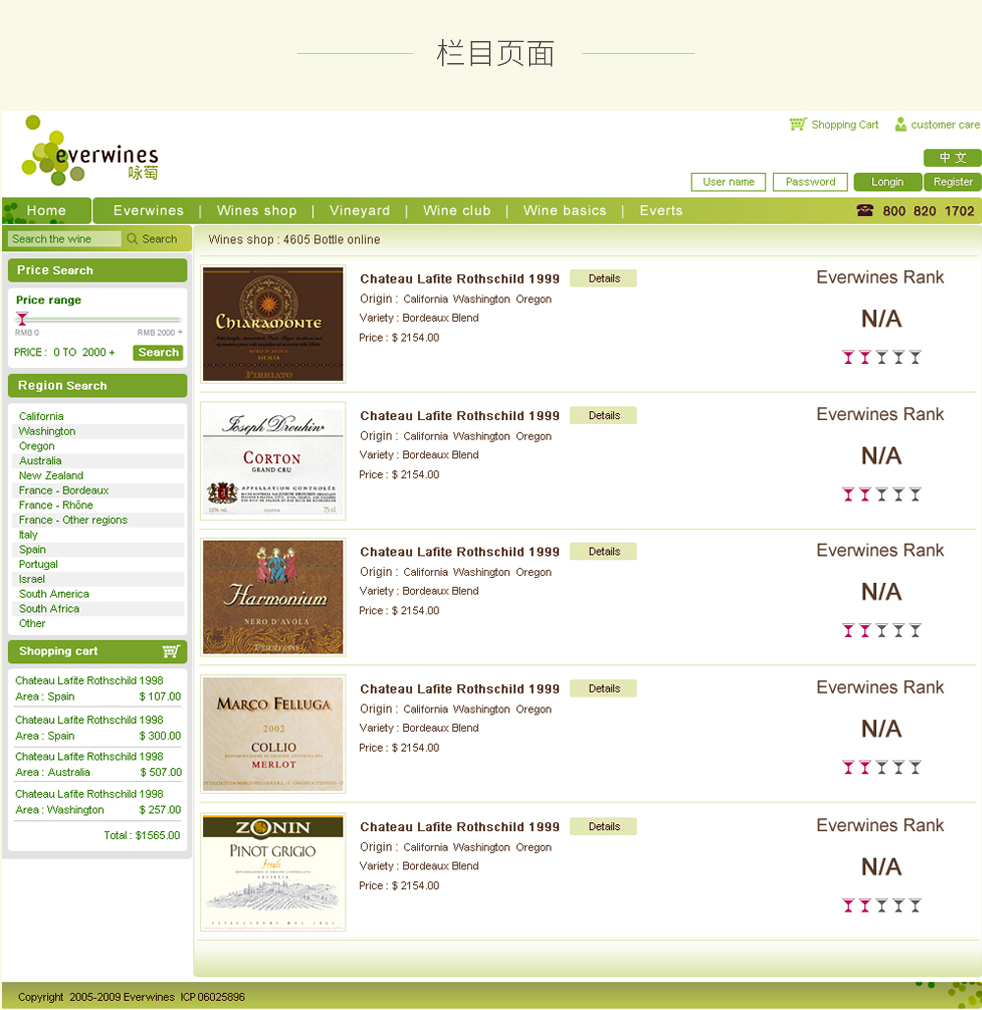Image resolution: width=982 pixels, height=1010 pixels.
Task: Switch language with the 中文 button
Action: (x=952, y=158)
